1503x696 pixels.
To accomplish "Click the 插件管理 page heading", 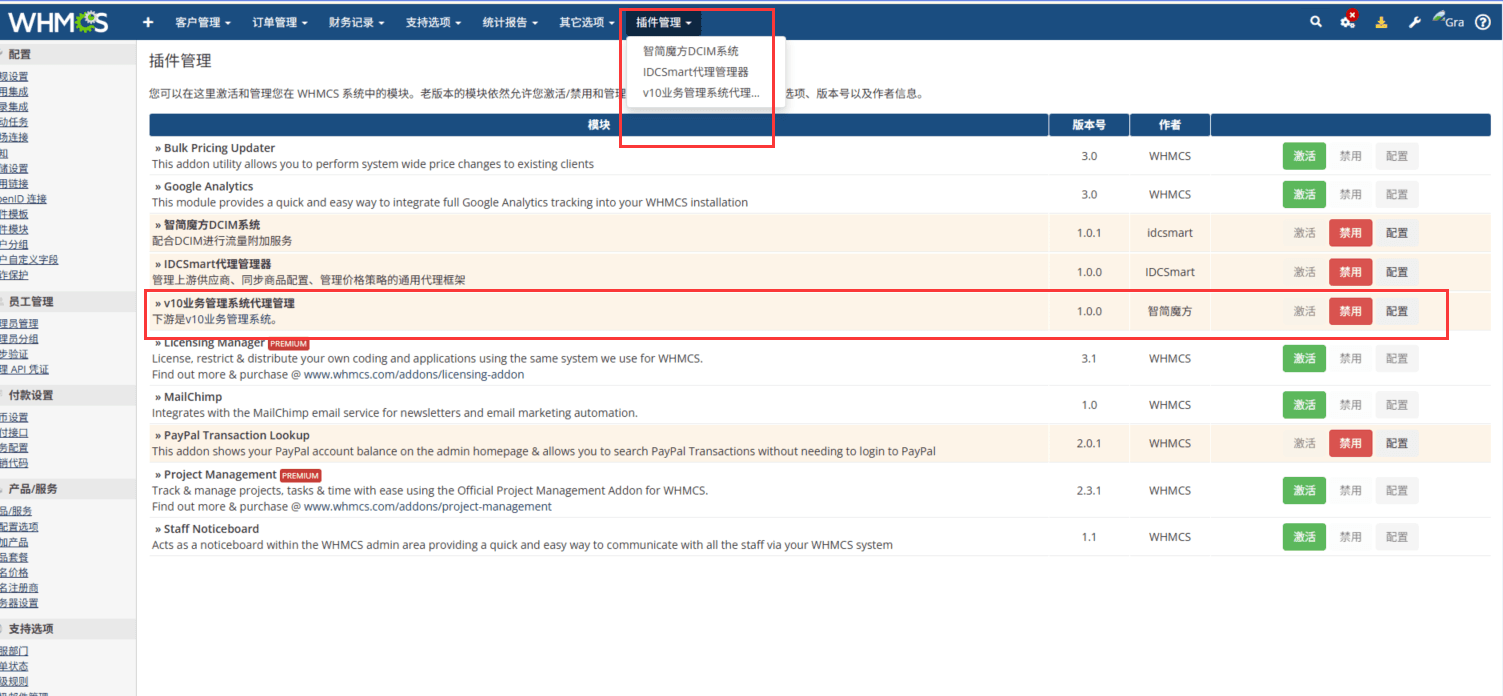I will pos(180,61).
